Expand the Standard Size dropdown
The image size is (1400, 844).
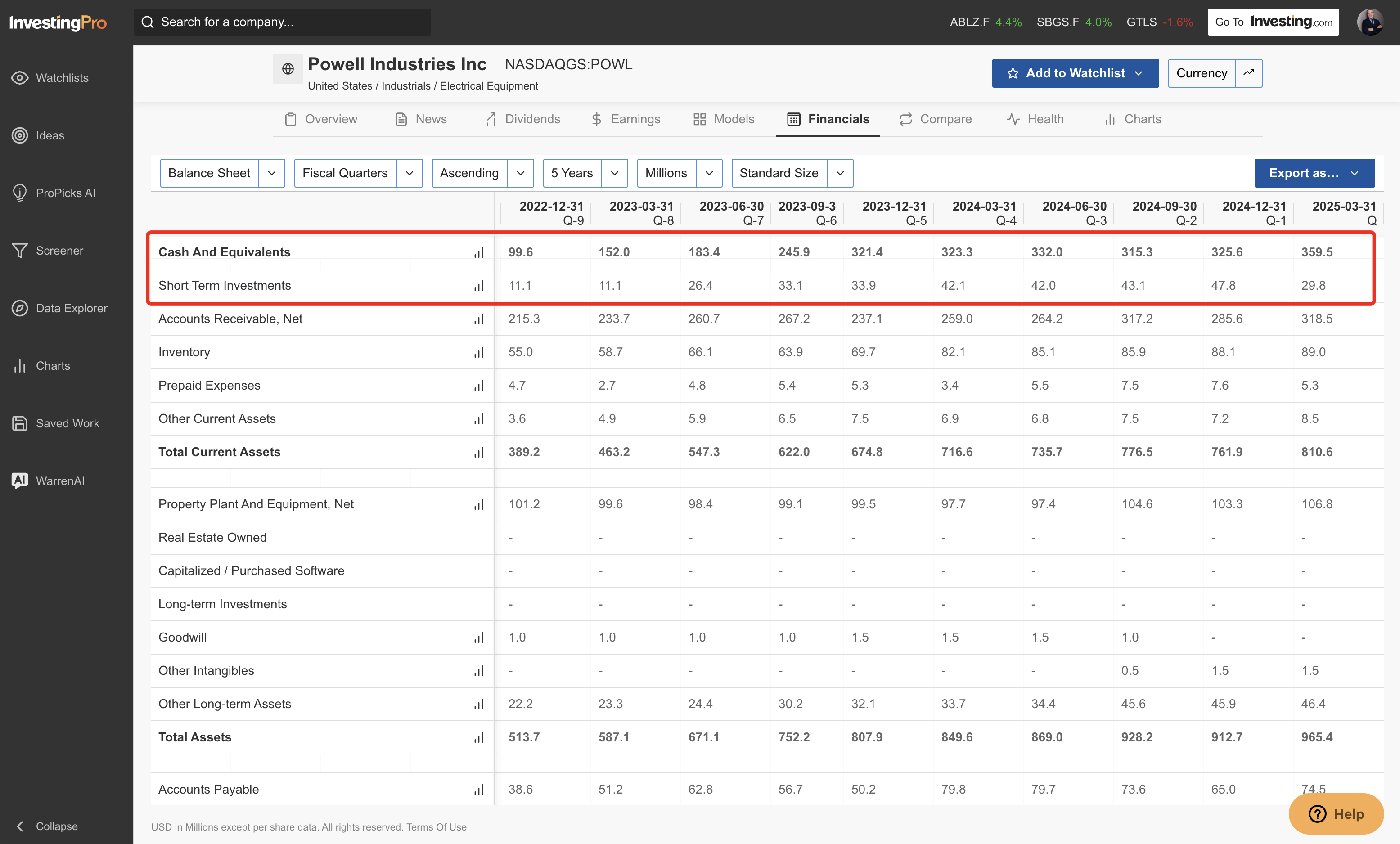pos(840,173)
